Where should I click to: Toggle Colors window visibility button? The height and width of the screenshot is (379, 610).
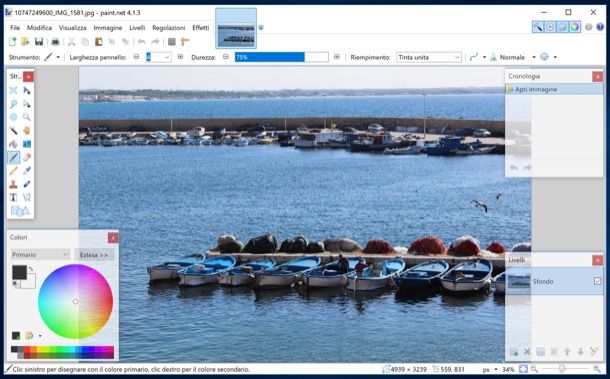point(575,27)
